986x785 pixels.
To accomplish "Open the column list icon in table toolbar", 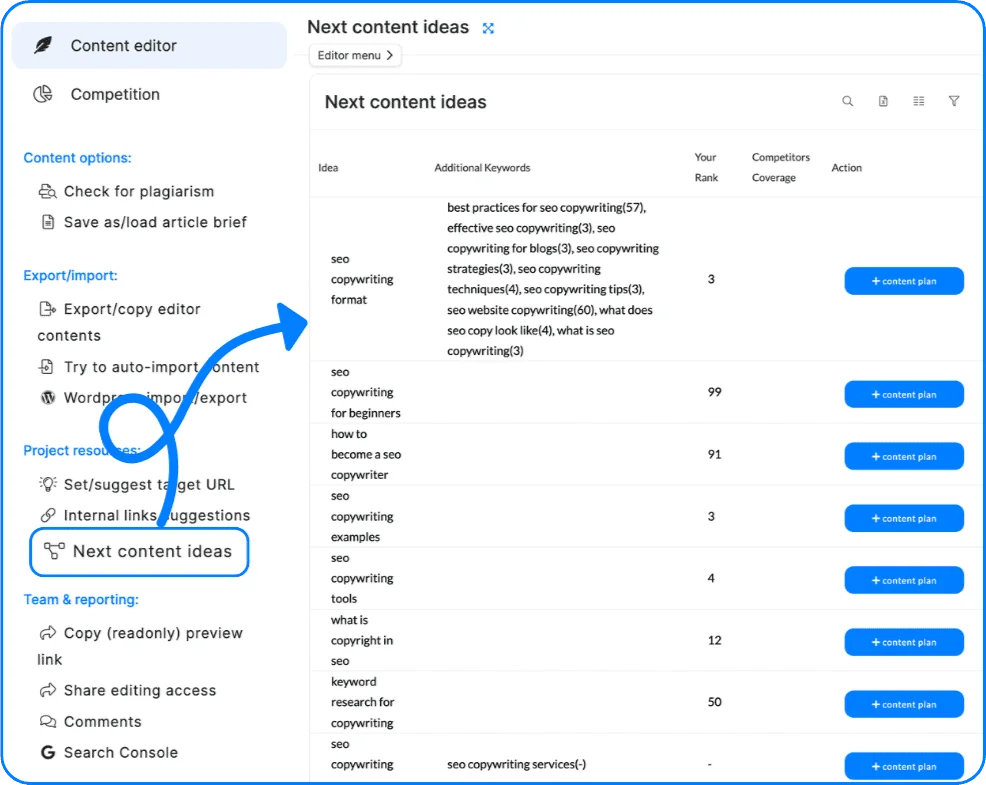I will coord(919,101).
